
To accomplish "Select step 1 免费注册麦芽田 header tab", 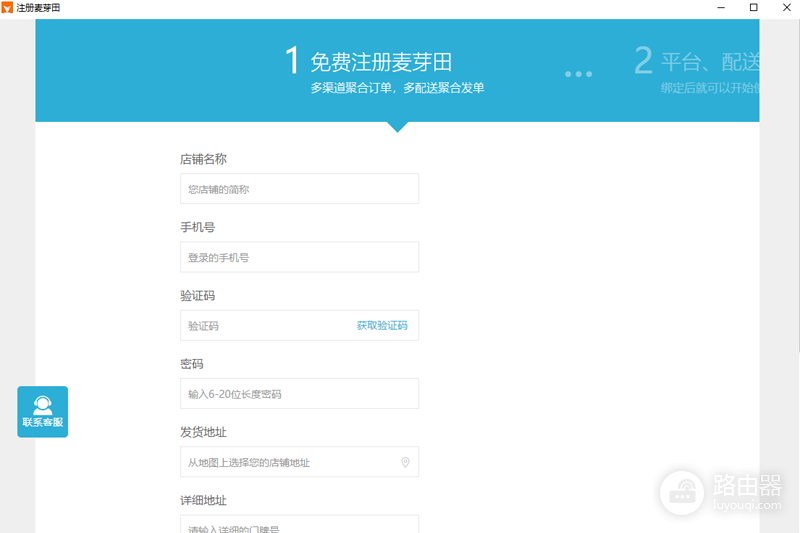I will pyautogui.click(x=385, y=70).
